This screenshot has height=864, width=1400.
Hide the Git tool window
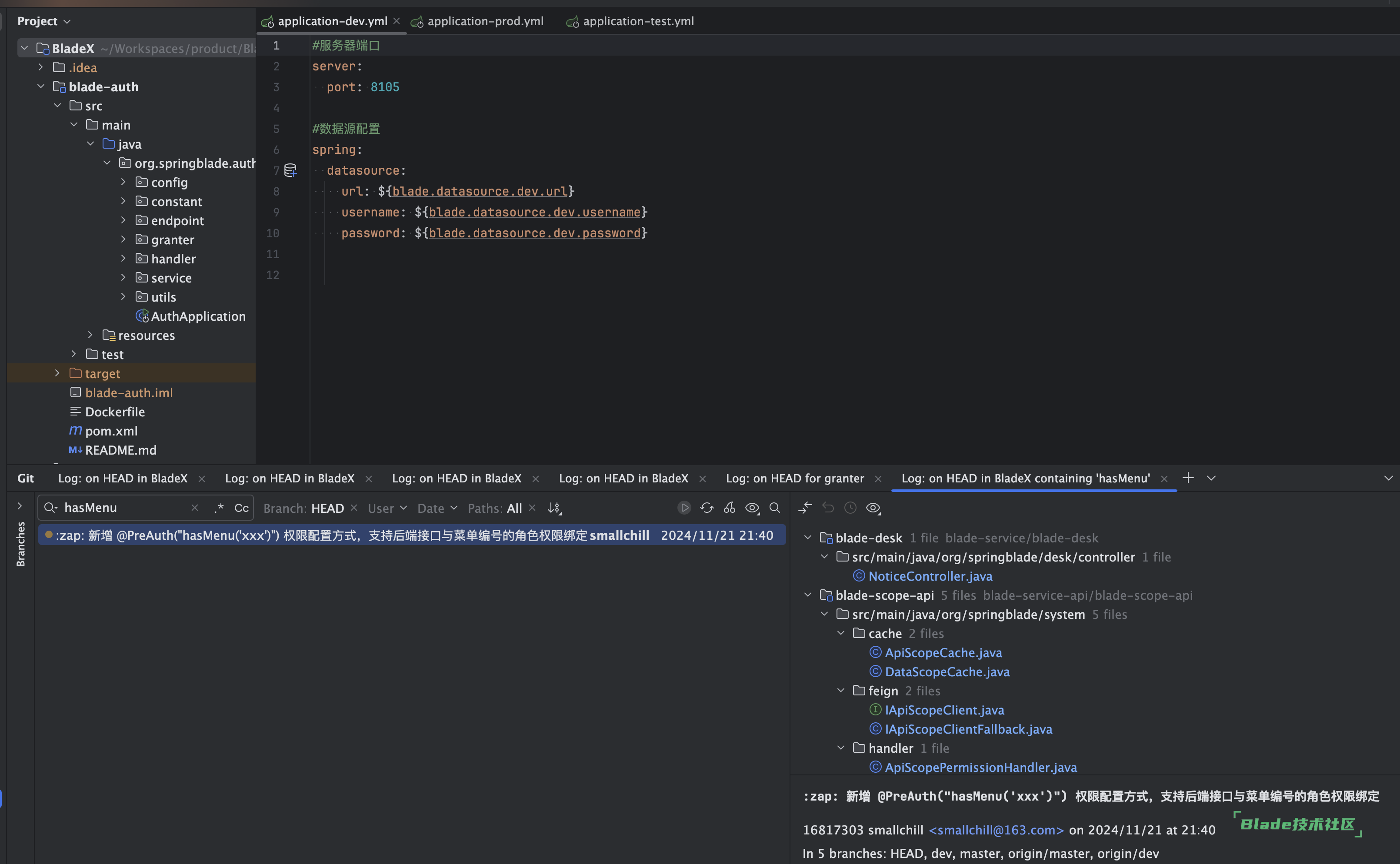point(1388,478)
